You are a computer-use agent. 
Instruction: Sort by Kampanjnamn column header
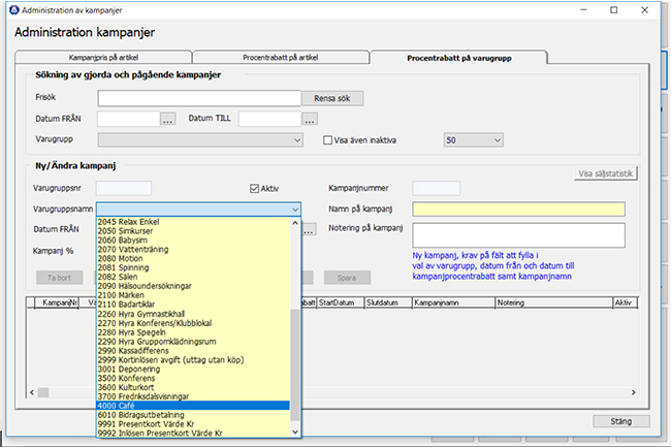[x=454, y=303]
